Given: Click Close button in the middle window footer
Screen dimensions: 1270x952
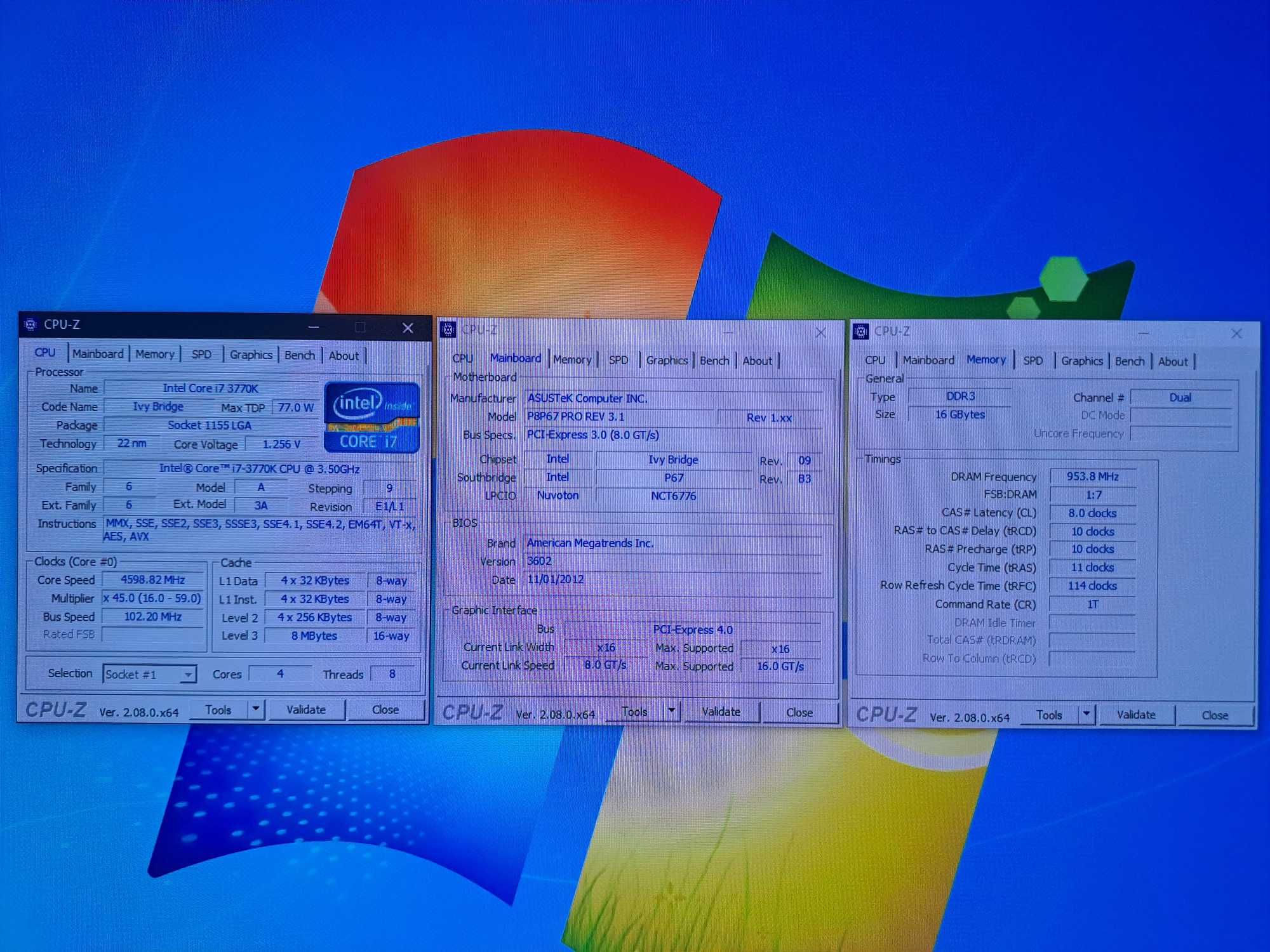Looking at the screenshot, I should (x=799, y=713).
